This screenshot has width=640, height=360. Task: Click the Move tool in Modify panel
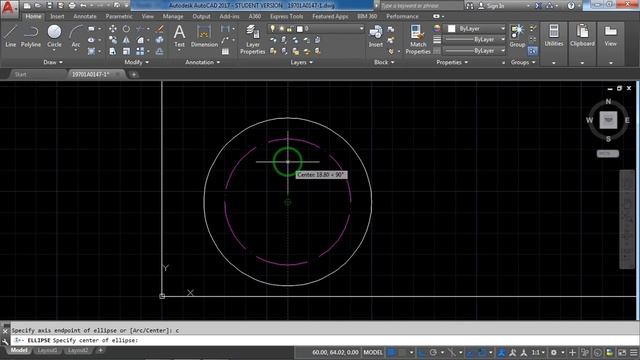point(113,29)
